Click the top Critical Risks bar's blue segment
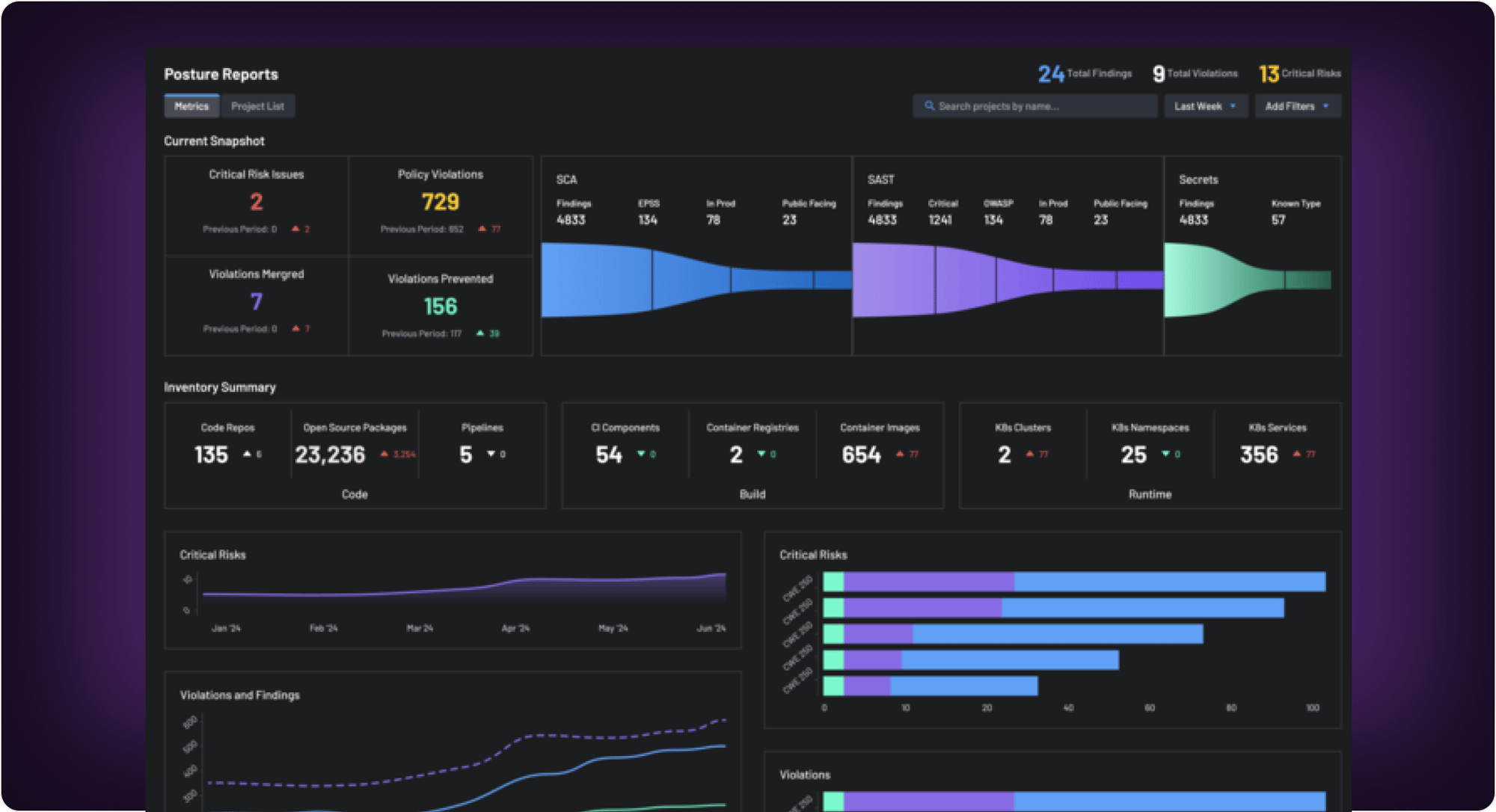This screenshot has width=1496, height=812. point(1170,582)
